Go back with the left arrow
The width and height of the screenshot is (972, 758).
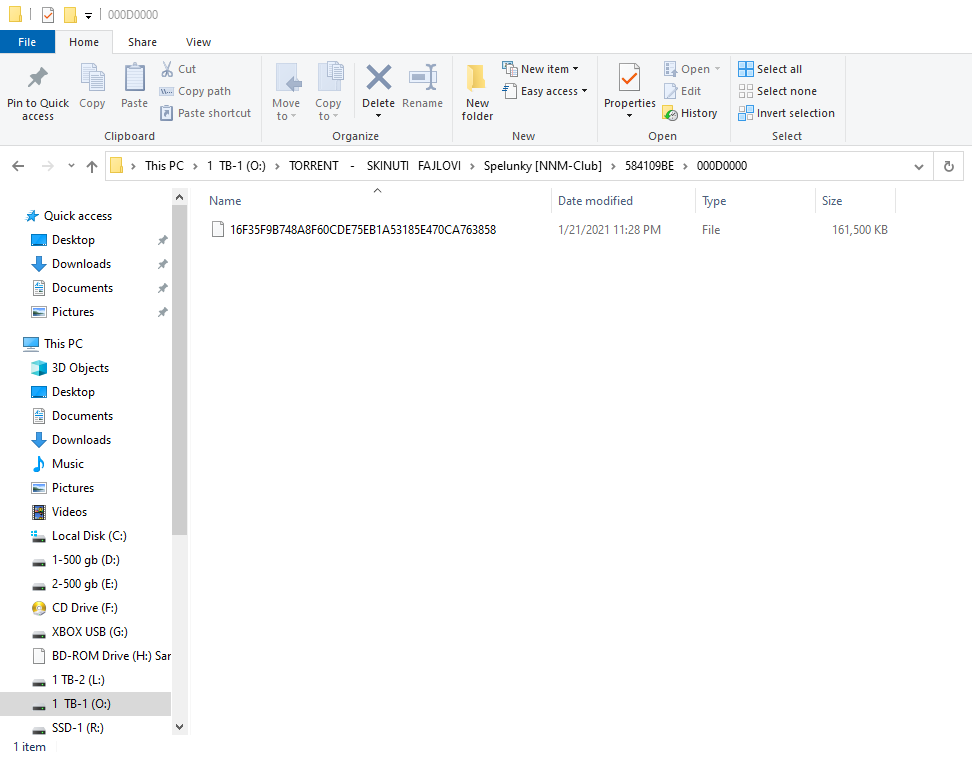click(x=19, y=165)
